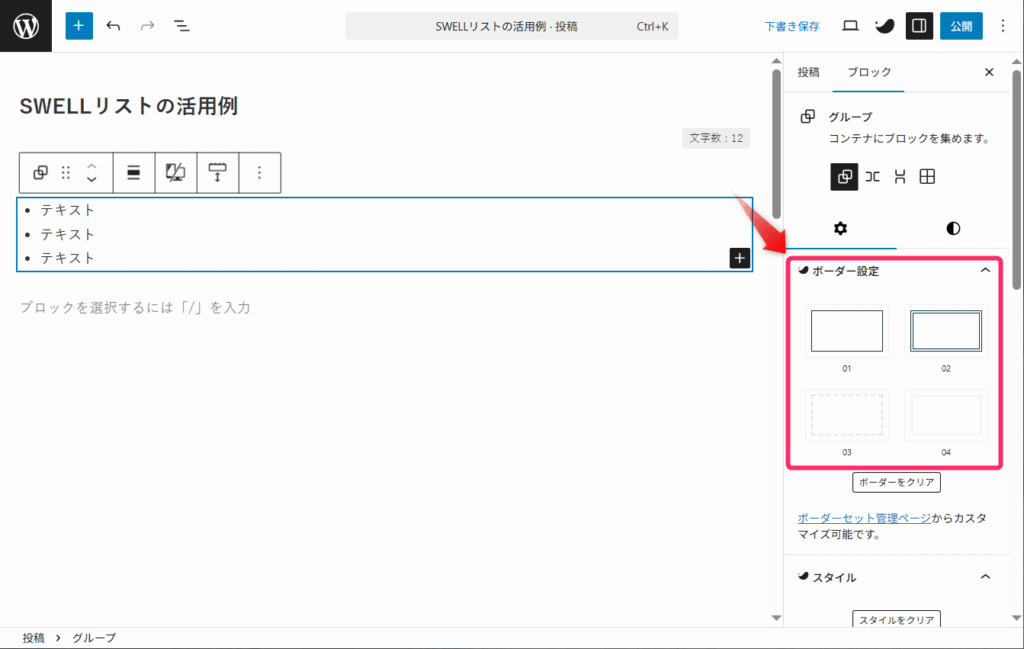Image resolution: width=1024 pixels, height=649 pixels.
Task: Click the 公開 publish button
Action: click(961, 26)
